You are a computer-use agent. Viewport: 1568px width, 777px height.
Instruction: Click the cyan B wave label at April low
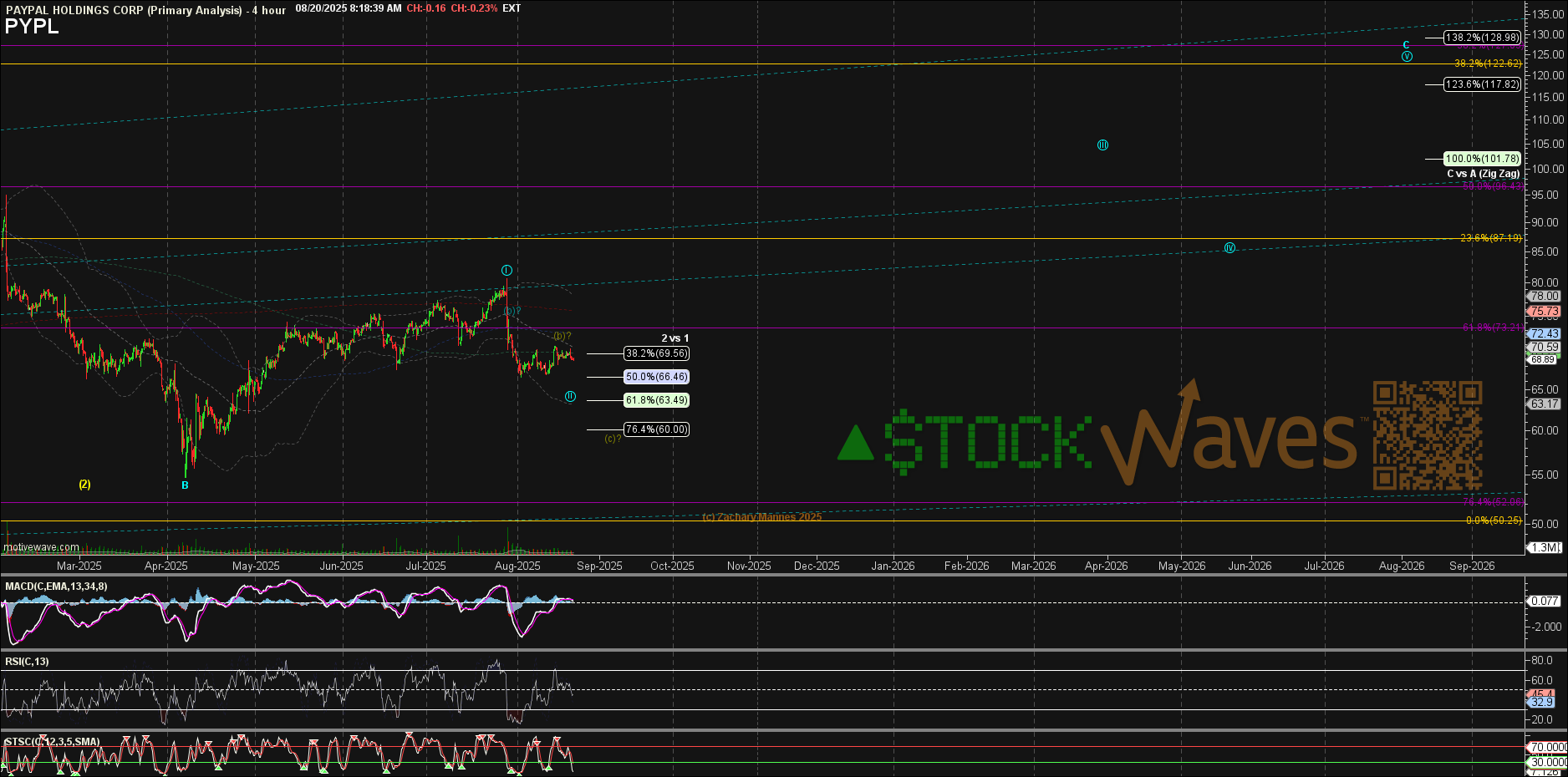[185, 485]
